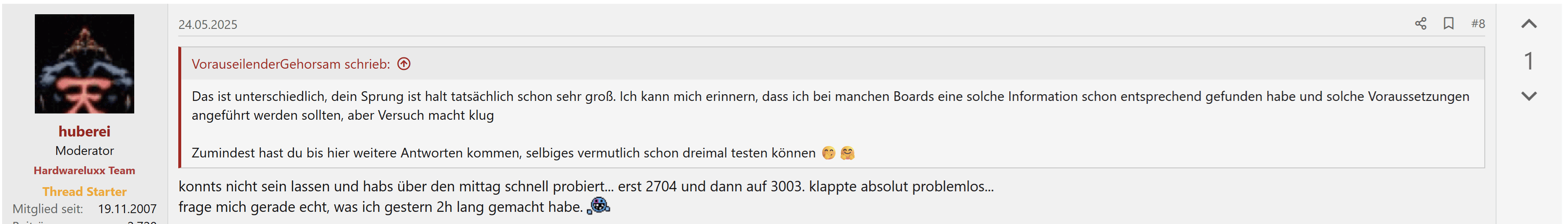Click the blue smiley at end of post

pyautogui.click(x=599, y=206)
